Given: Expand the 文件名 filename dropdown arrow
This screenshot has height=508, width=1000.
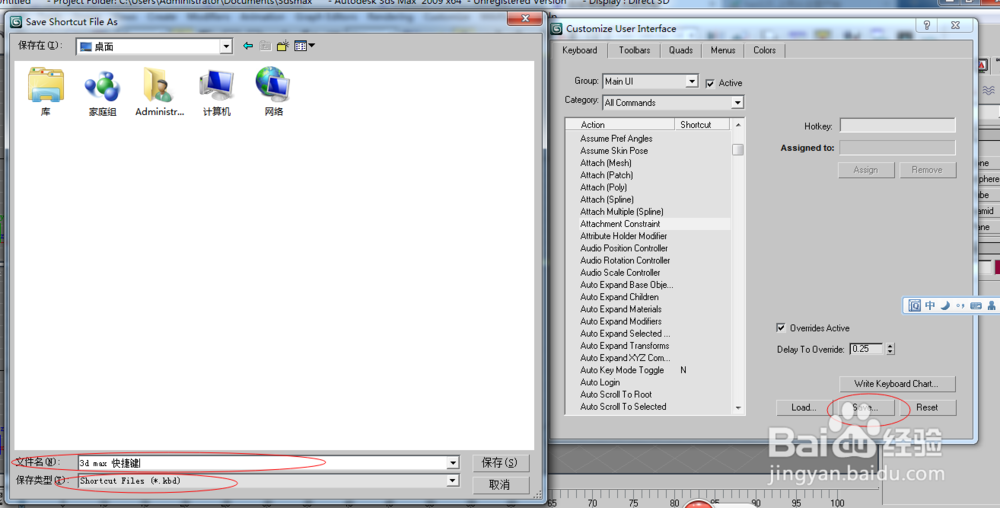Looking at the screenshot, I should point(453,463).
